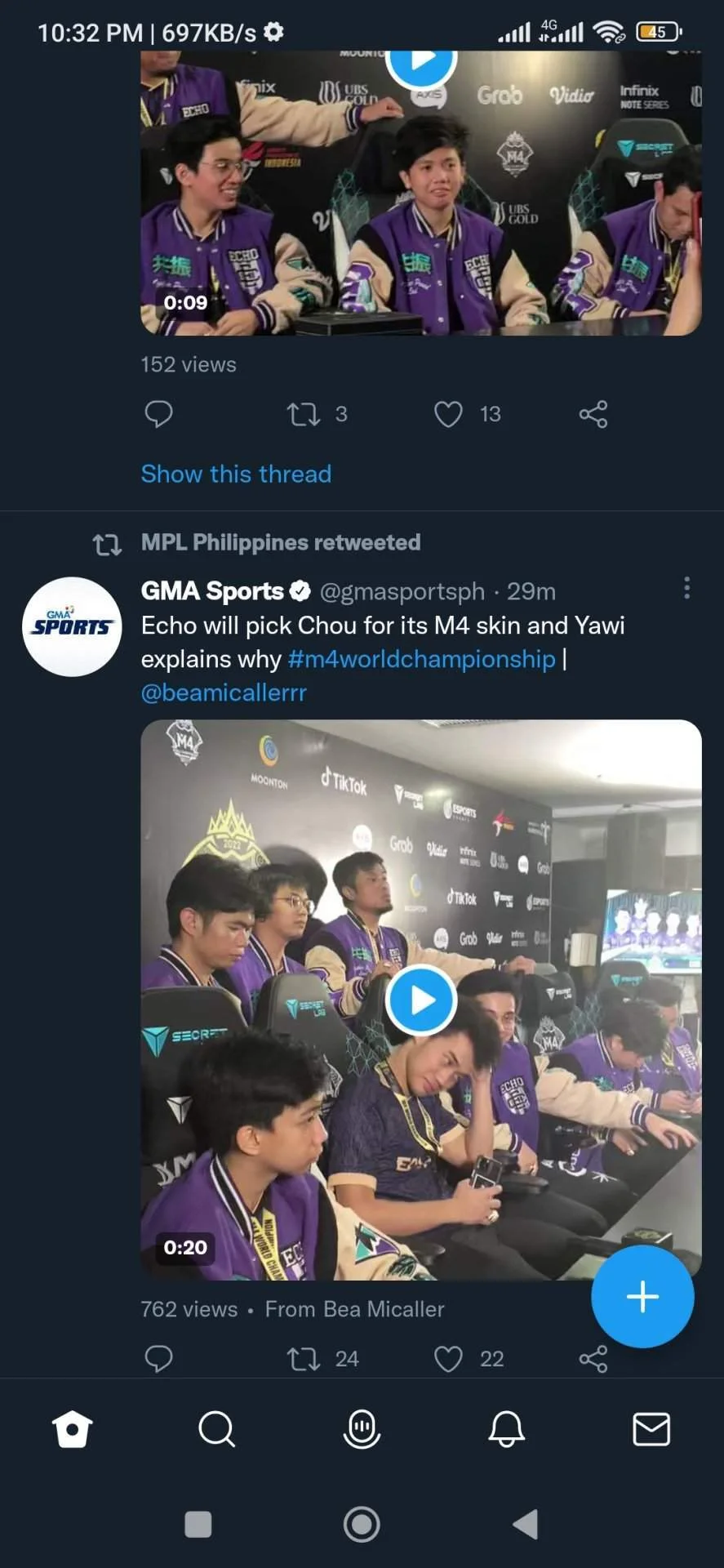724x1568 pixels.
Task: Open the three-dot menu on GMA Sports tweet
Action: [x=687, y=588]
